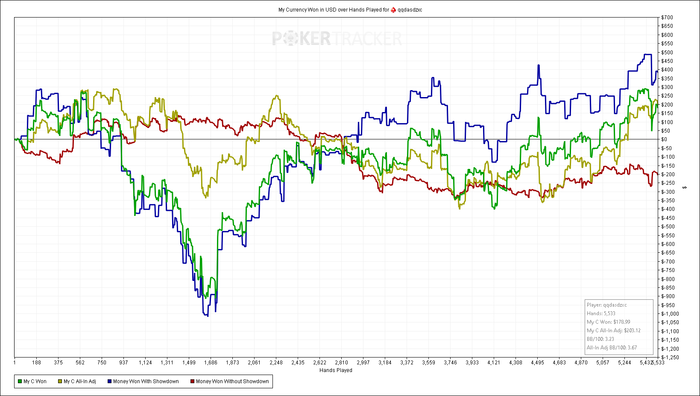
Task: Click the $500 y-axis label
Action: point(667,52)
